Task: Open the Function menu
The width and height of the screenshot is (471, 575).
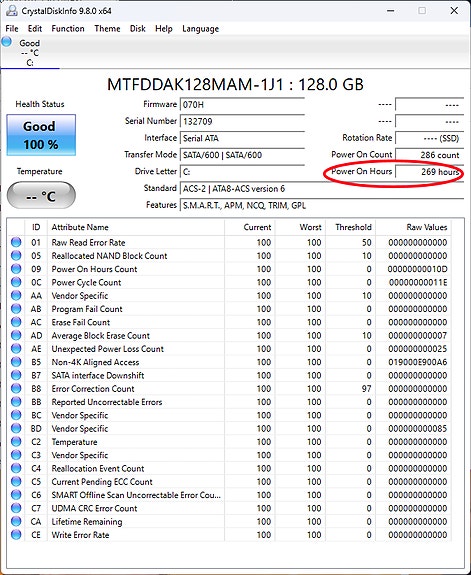Action: pos(68,29)
